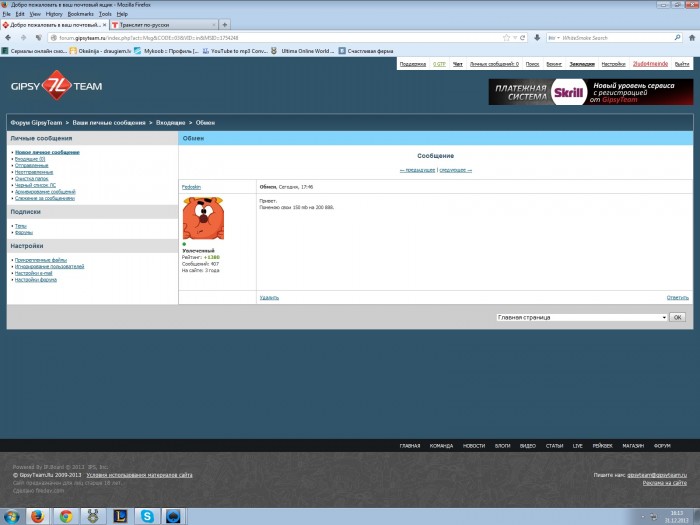Open the Tools menu
The width and height of the screenshot is (700, 525).
[x=105, y=14]
